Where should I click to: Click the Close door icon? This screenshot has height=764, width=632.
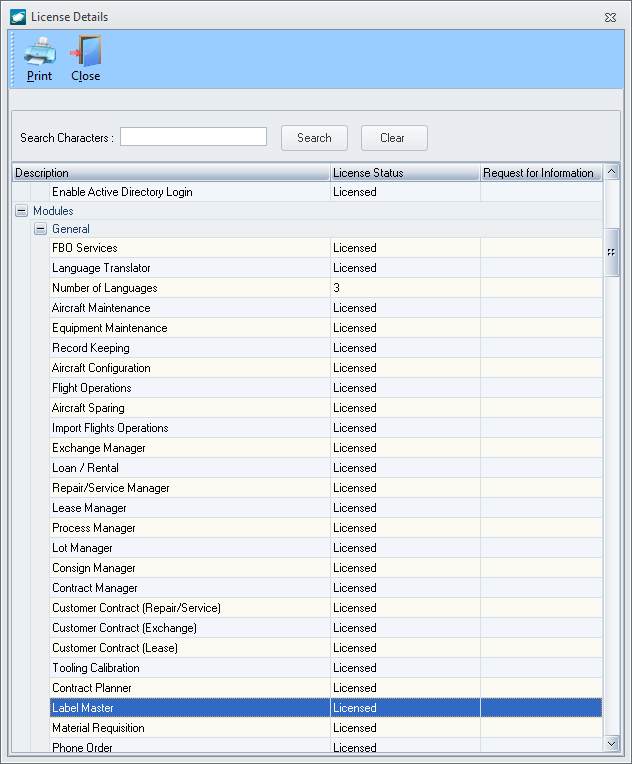coord(86,51)
